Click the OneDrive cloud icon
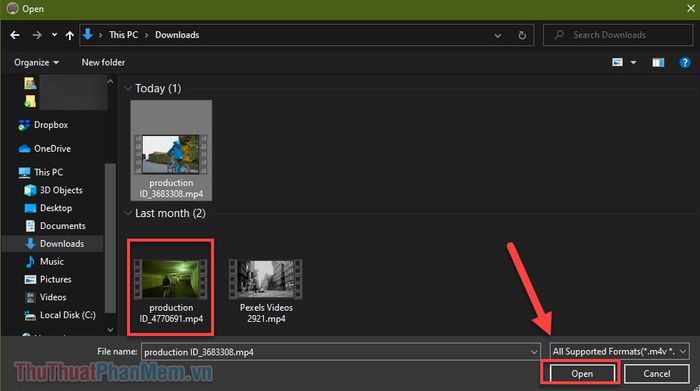Screen dimensions: 700x391 pos(25,149)
